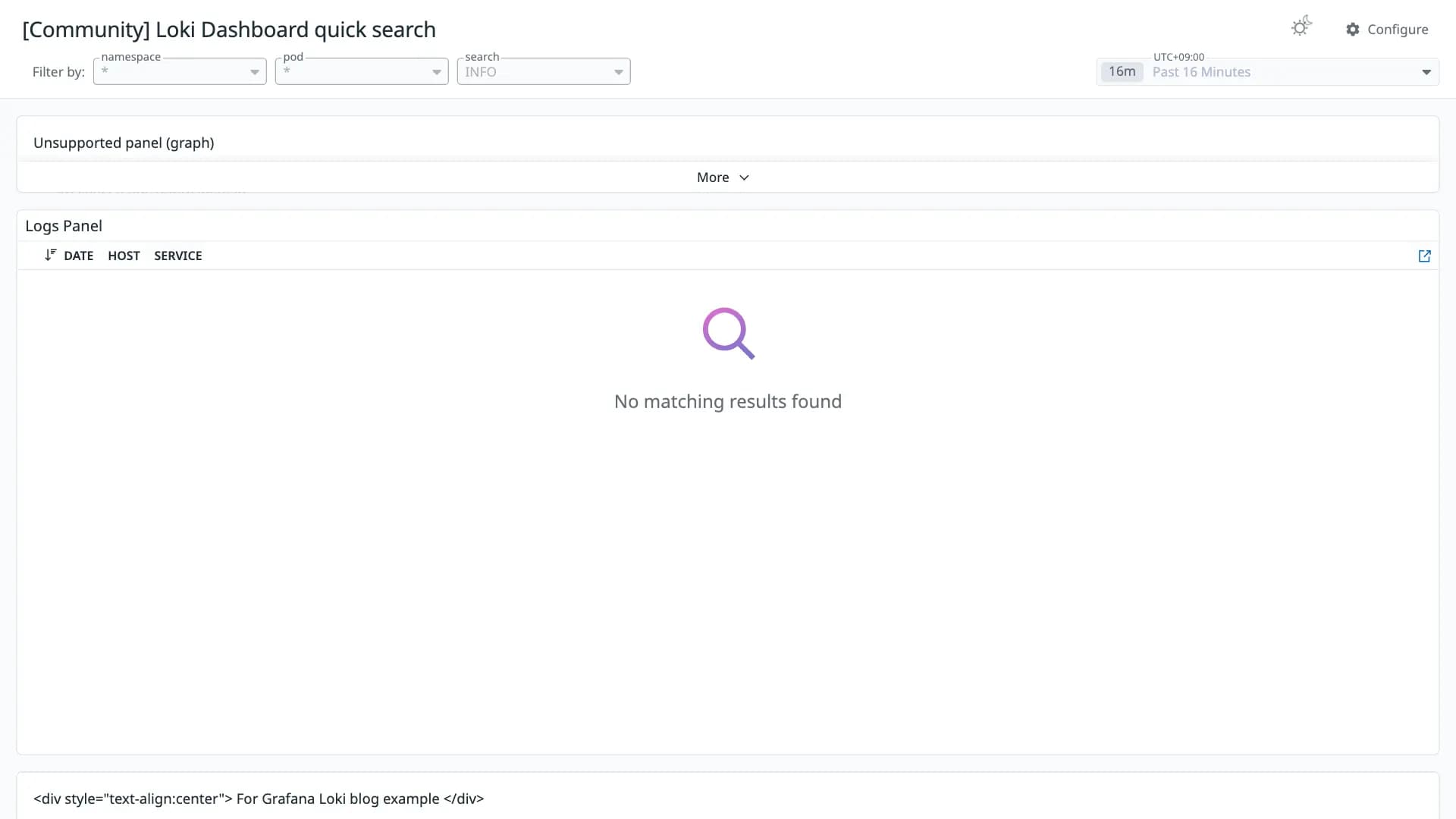Image resolution: width=1456 pixels, height=819 pixels.
Task: Open Configure via its gear icon
Action: [x=1353, y=30]
